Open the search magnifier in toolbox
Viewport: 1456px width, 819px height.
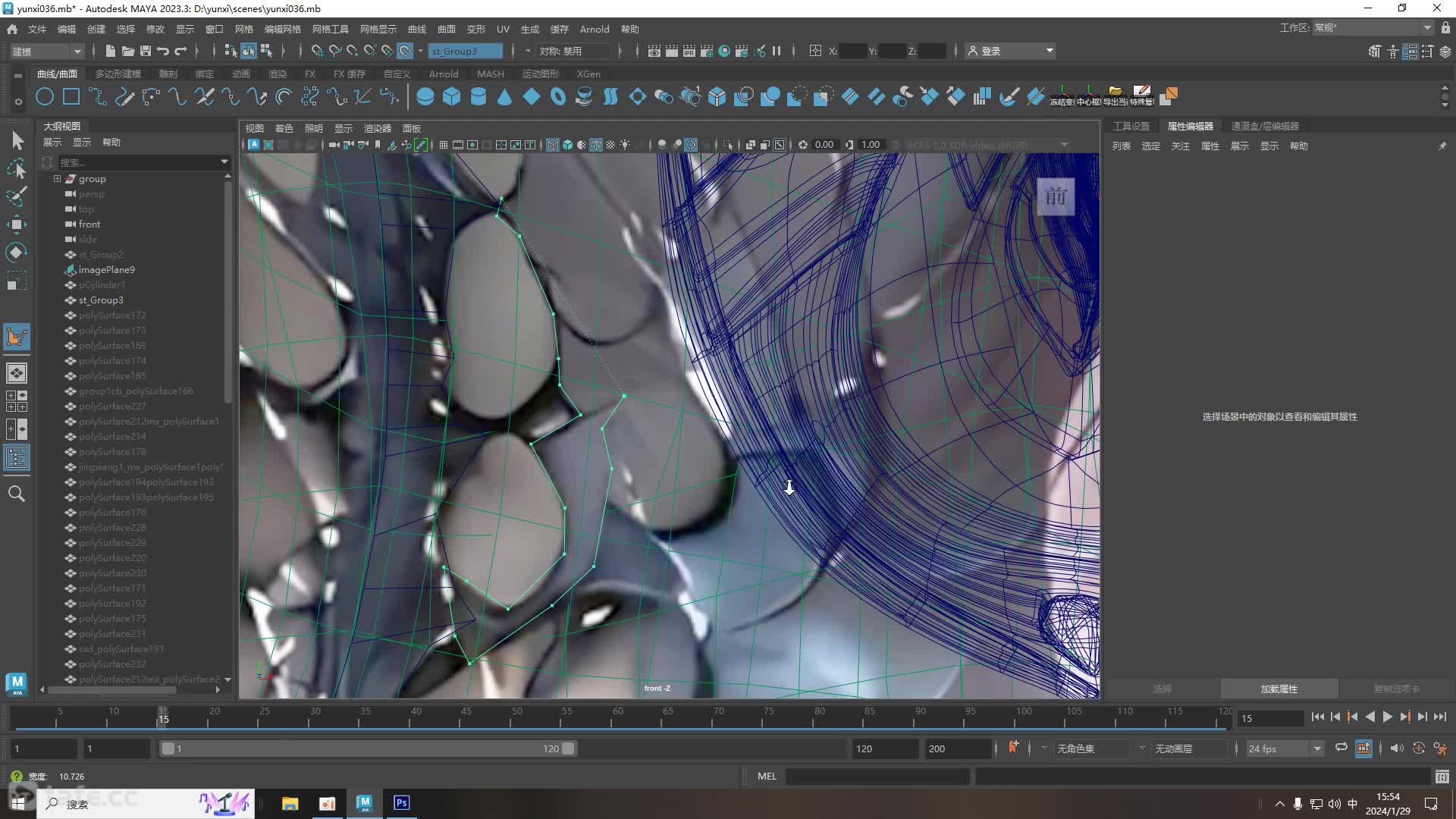coord(17,494)
